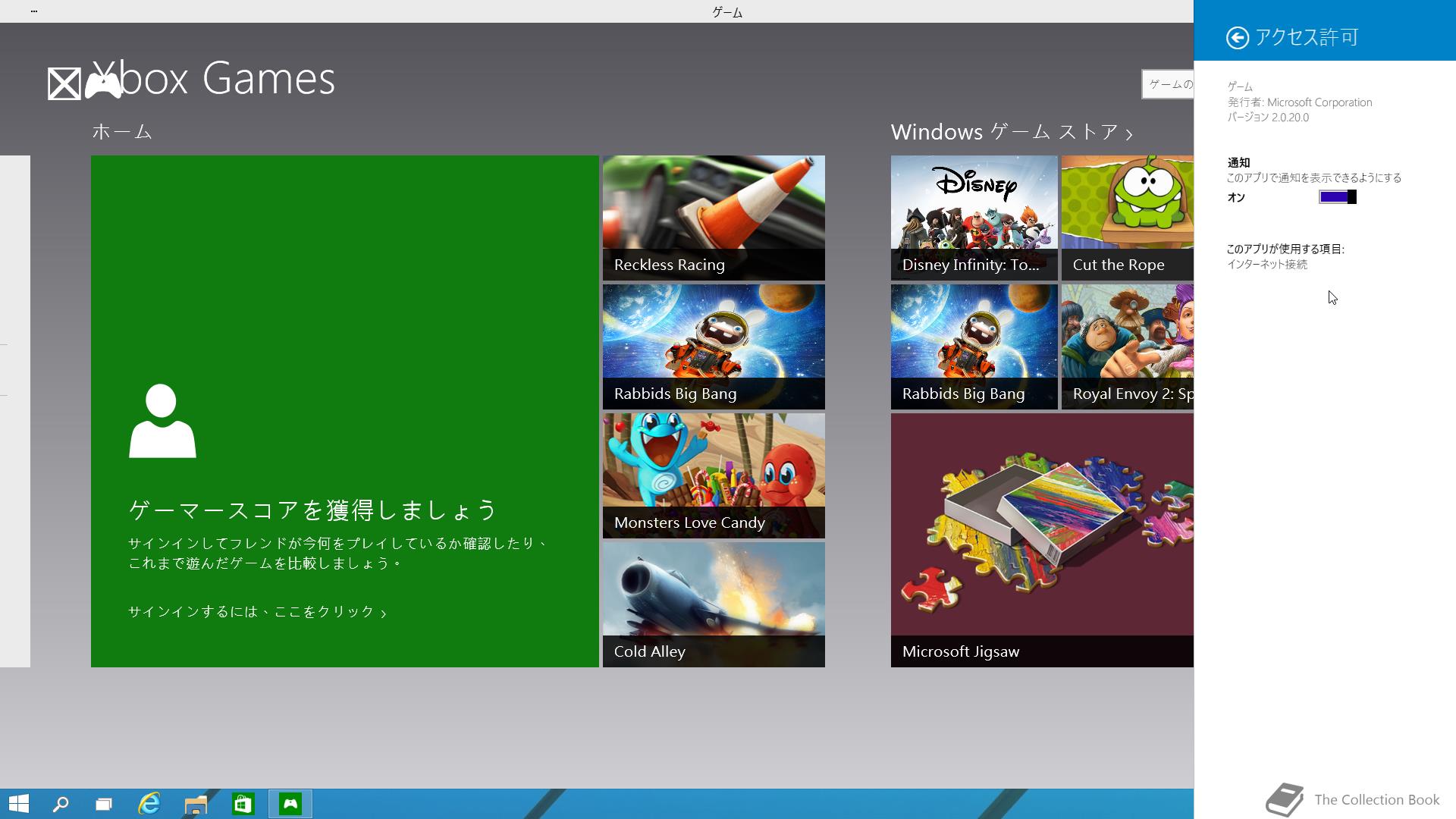Click the ゲーム window title text
Image resolution: width=1456 pixels, height=819 pixels.
(x=727, y=12)
